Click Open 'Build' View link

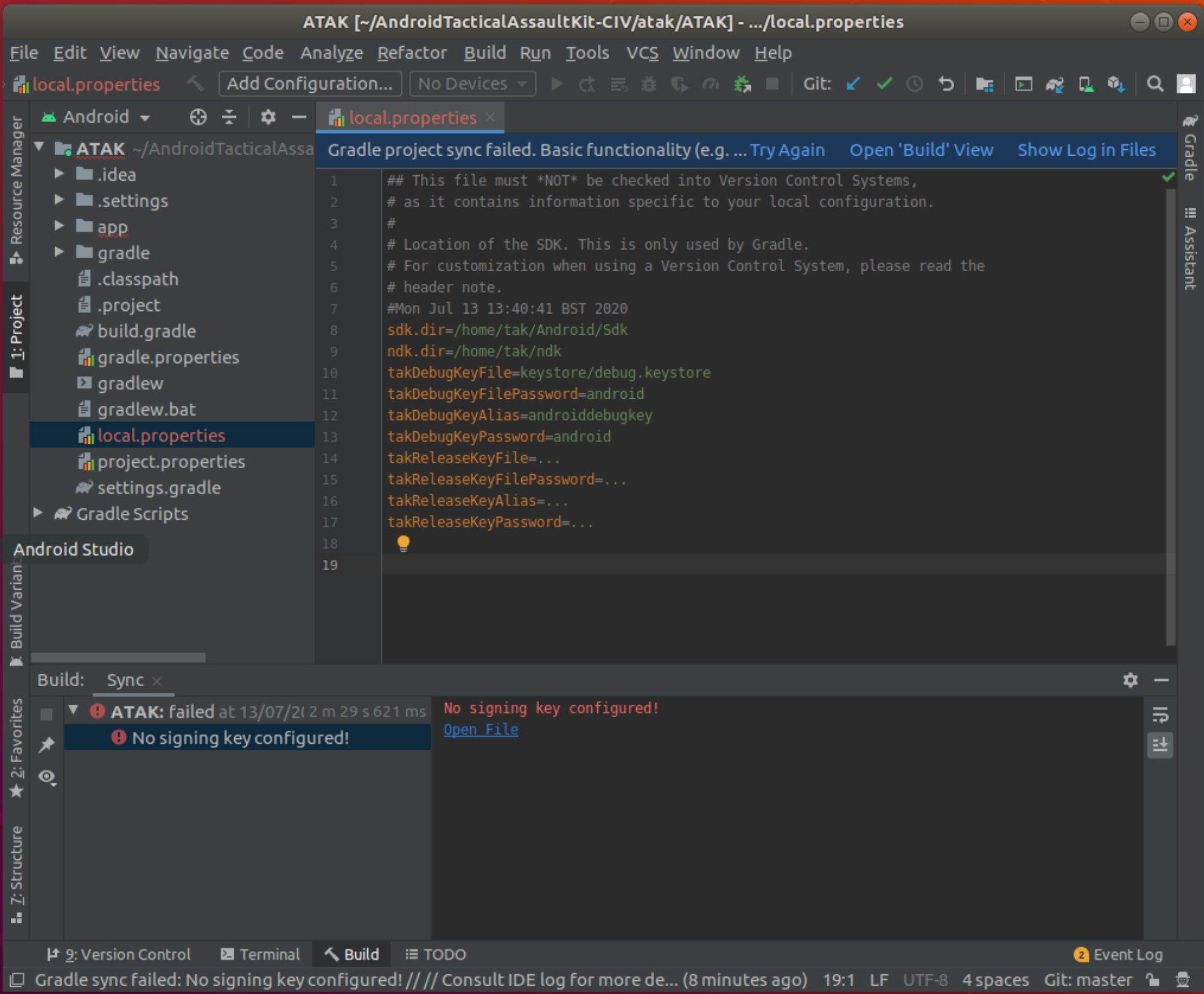click(x=921, y=150)
